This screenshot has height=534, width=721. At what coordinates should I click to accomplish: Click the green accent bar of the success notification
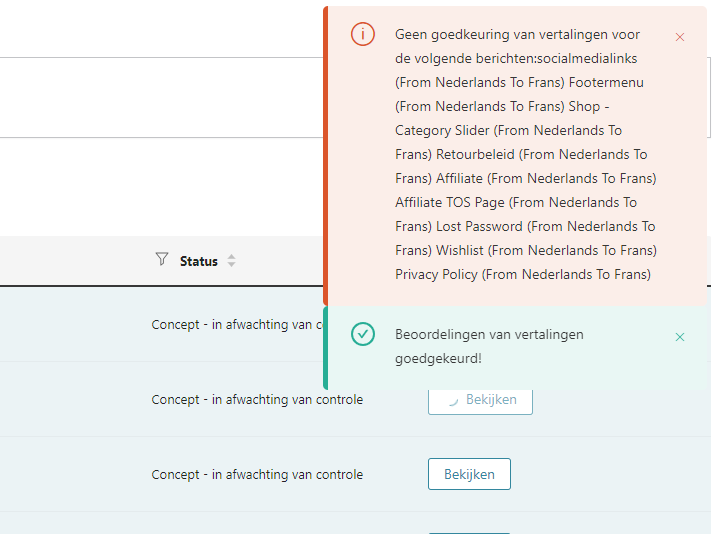[326, 348]
